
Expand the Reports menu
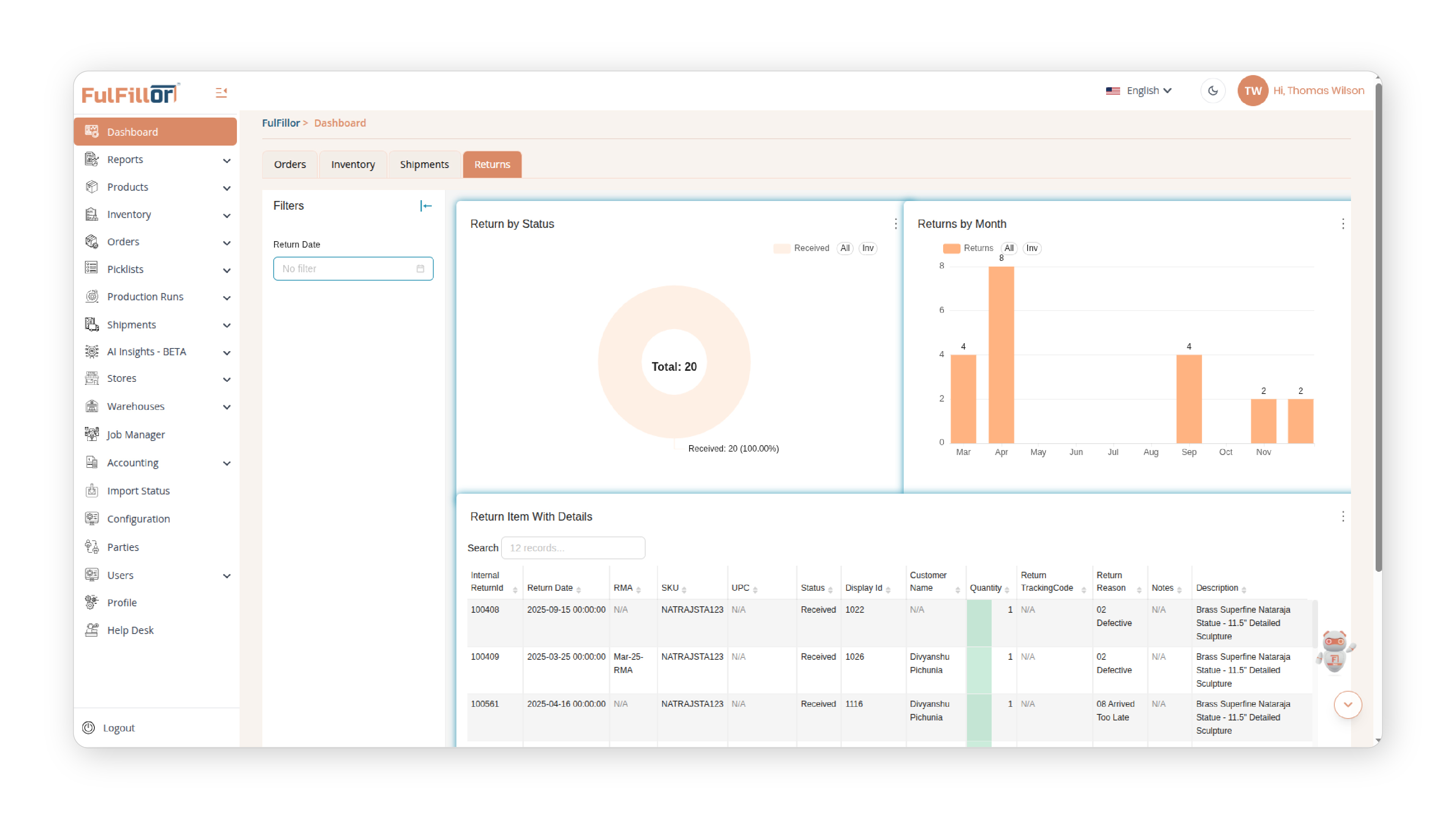point(155,159)
